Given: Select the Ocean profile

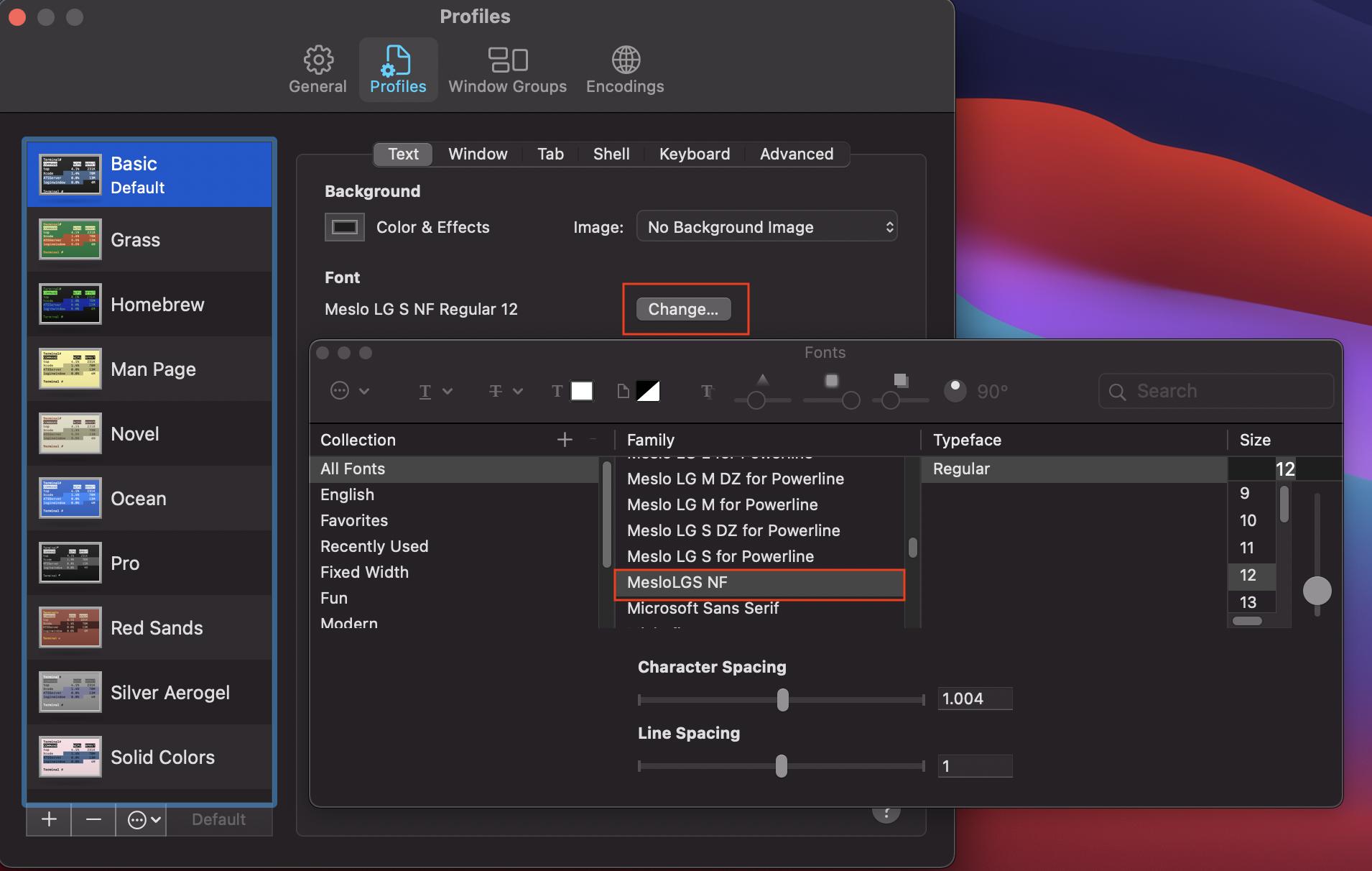Looking at the screenshot, I should click(149, 498).
